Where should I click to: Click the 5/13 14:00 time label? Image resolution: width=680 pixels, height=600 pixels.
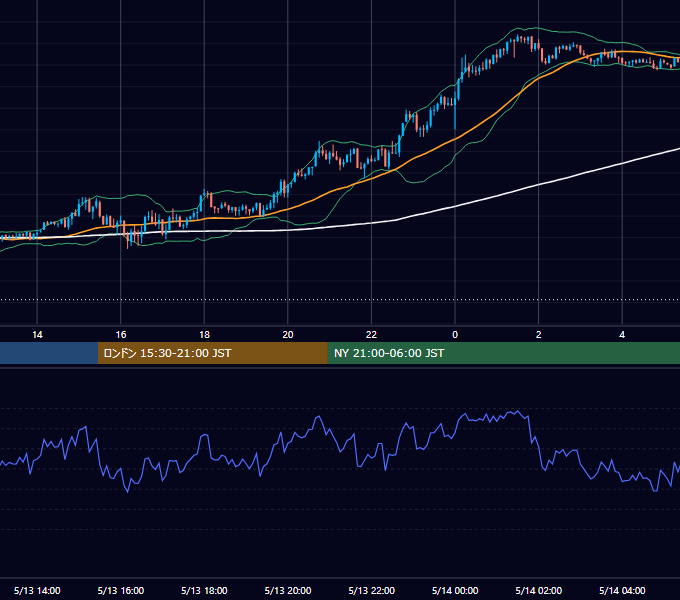(x=37, y=590)
